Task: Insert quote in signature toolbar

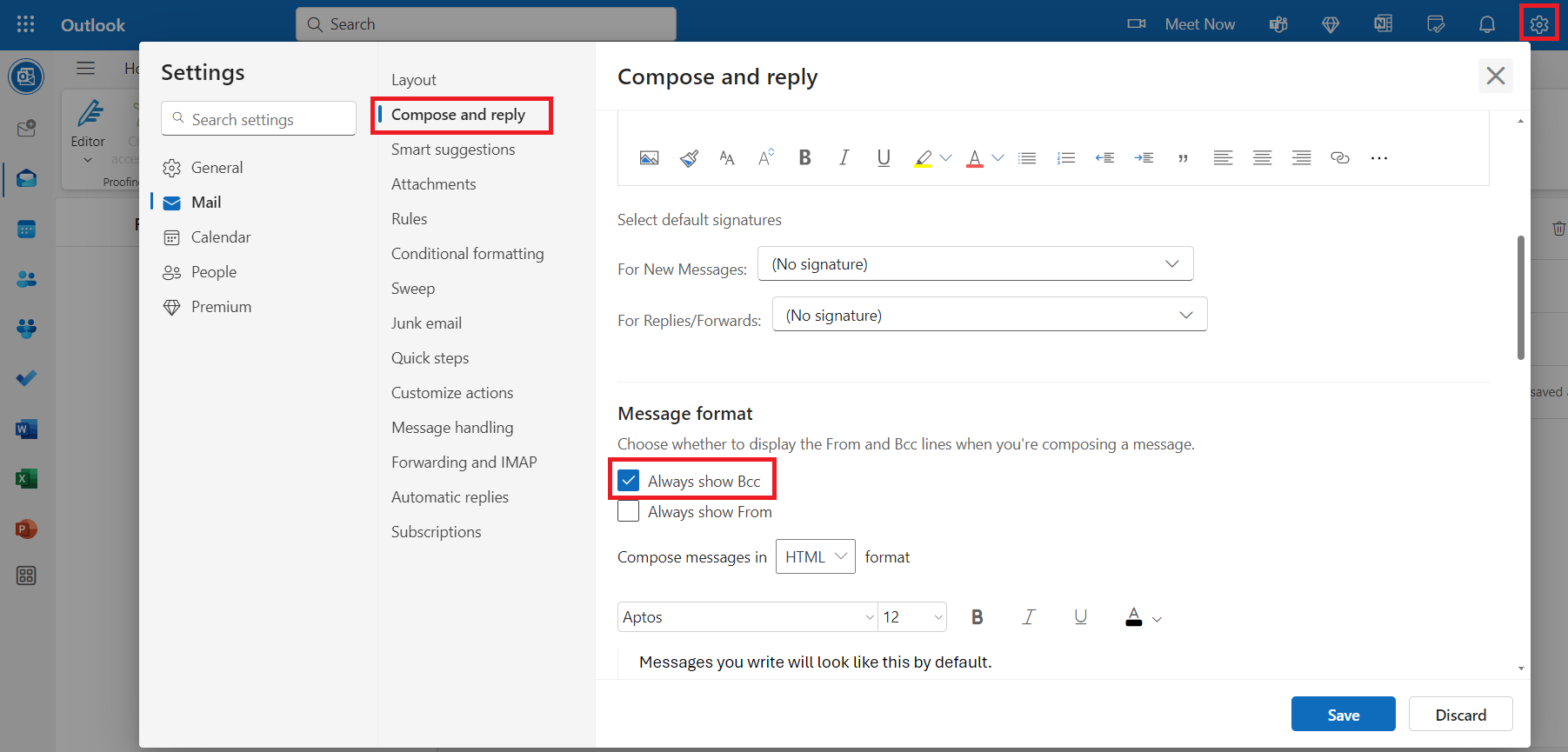Action: pyautogui.click(x=1183, y=157)
